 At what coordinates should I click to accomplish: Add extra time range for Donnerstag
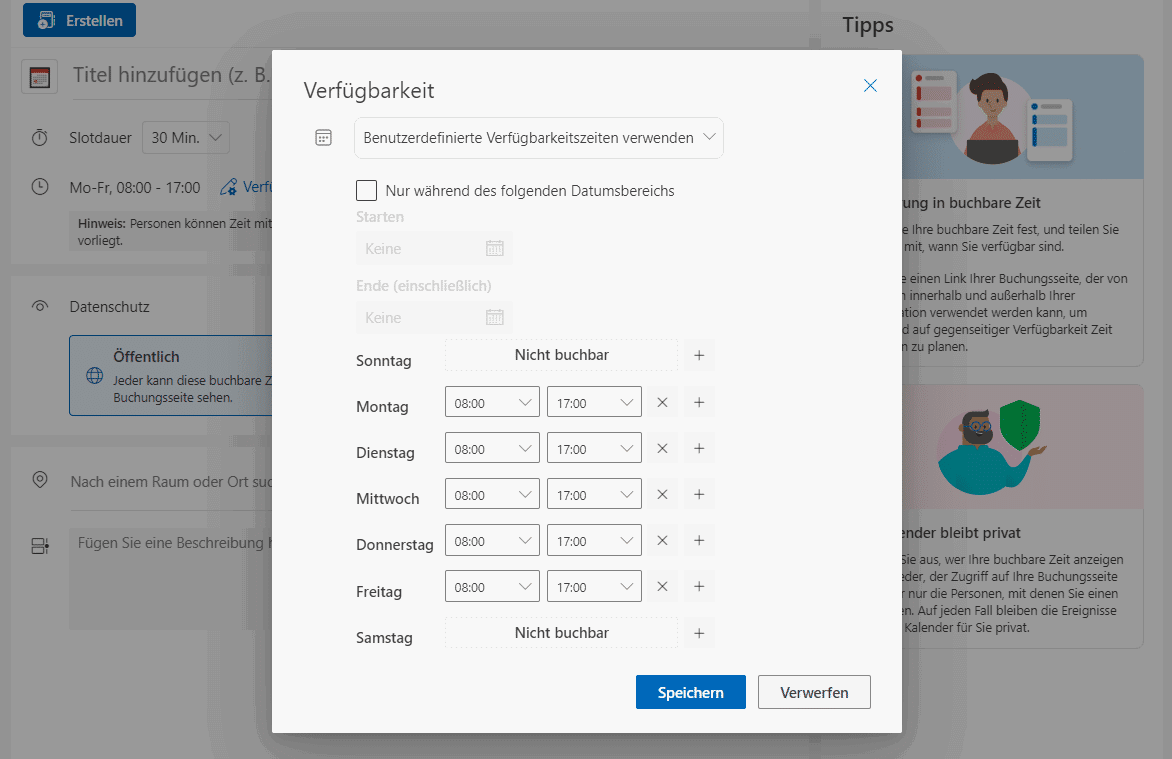point(699,541)
